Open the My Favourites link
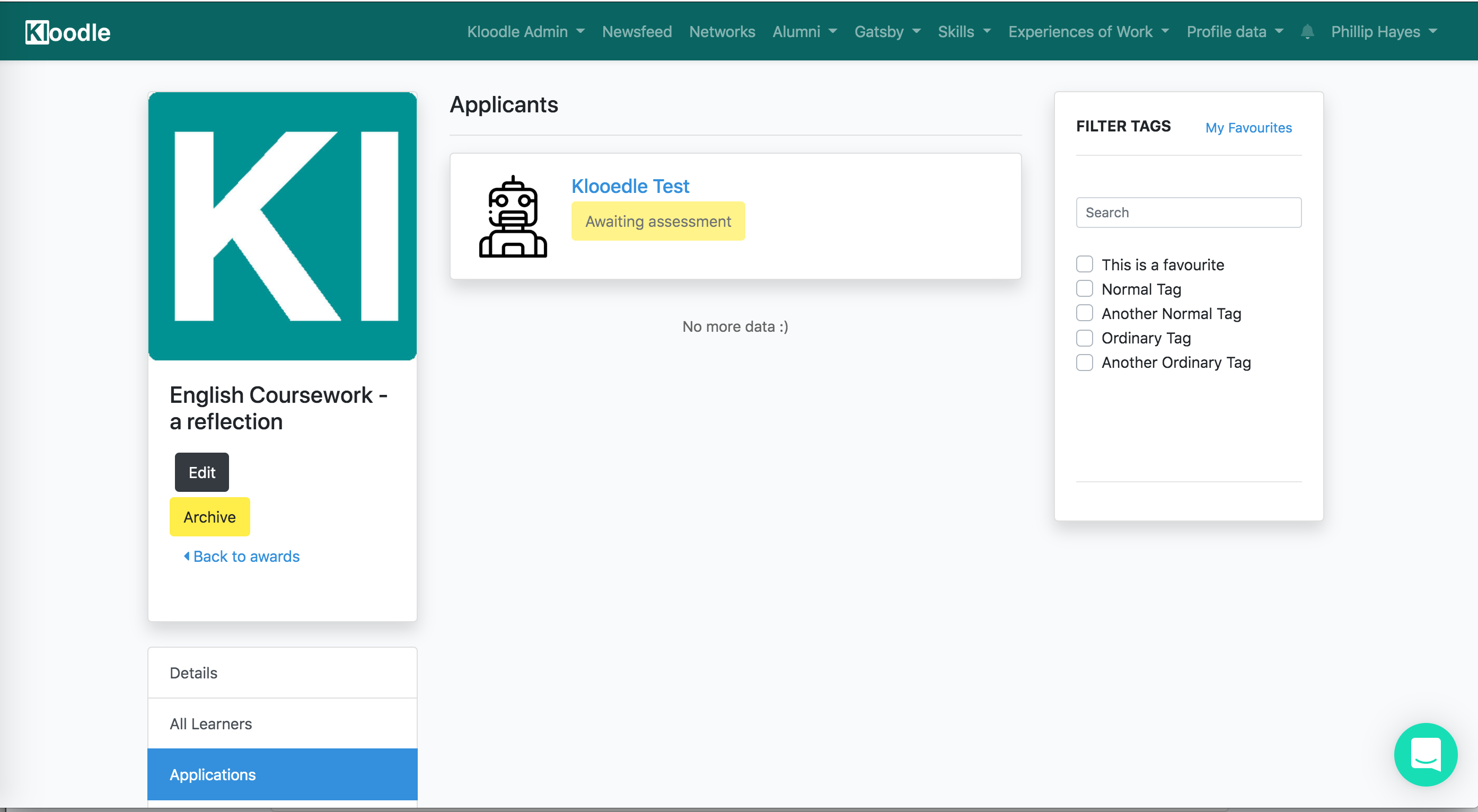Image resolution: width=1478 pixels, height=812 pixels. click(1248, 127)
